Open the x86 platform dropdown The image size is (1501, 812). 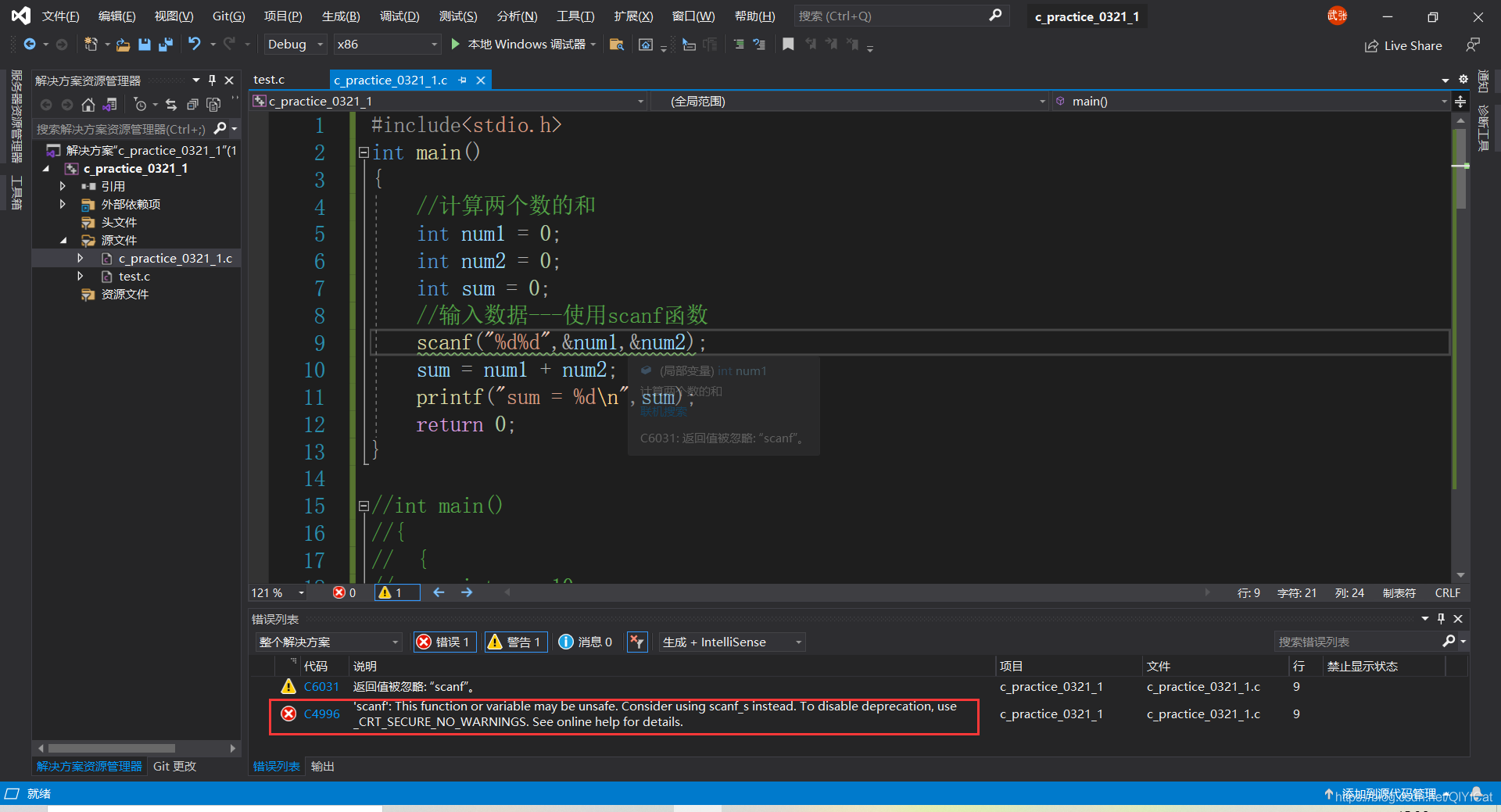click(x=386, y=45)
